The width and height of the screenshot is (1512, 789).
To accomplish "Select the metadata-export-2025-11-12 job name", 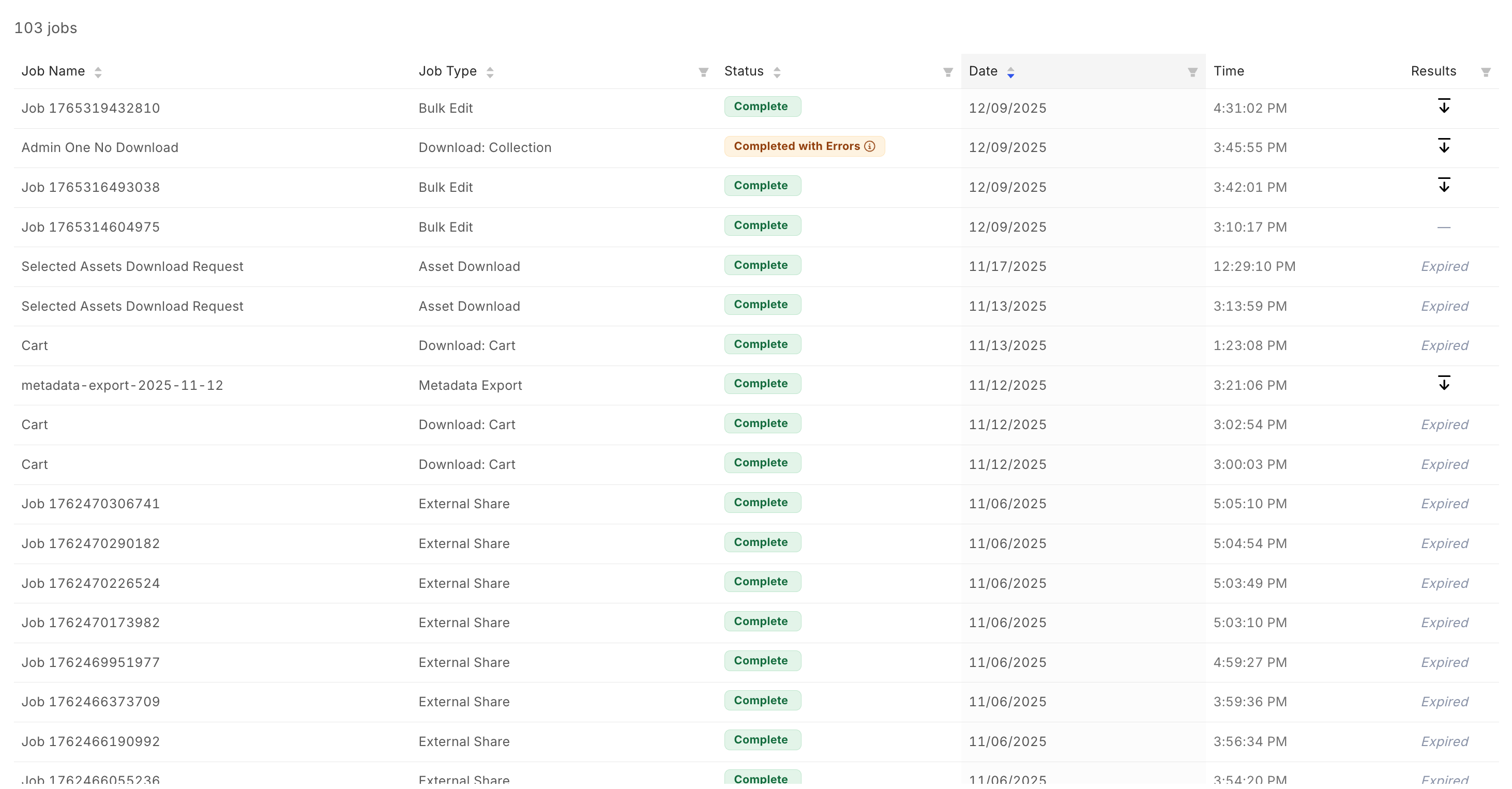I will pyautogui.click(x=122, y=385).
